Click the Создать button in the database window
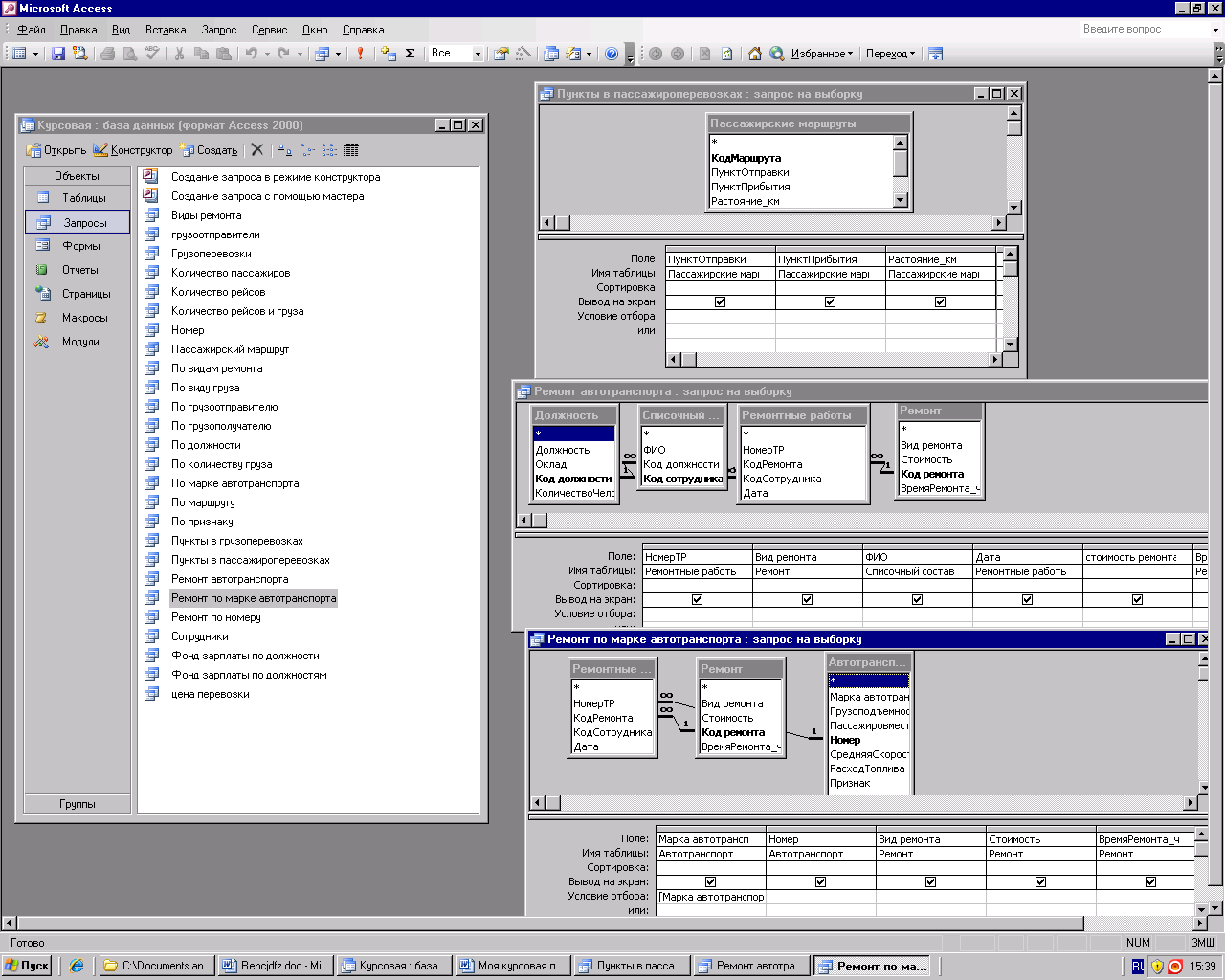1225x980 pixels. 210,150
